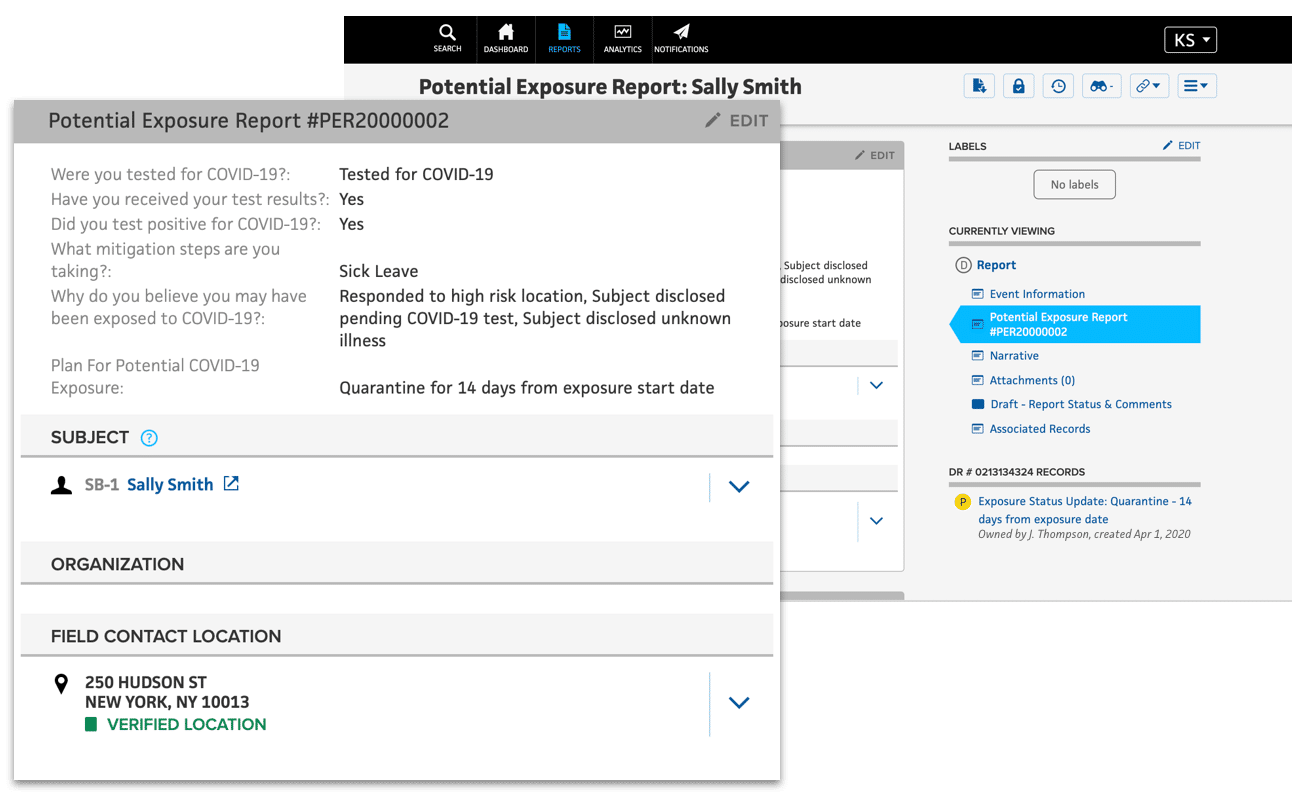Open the link chain dropdown menu
The width and height of the screenshot is (1306, 798).
point(1149,86)
